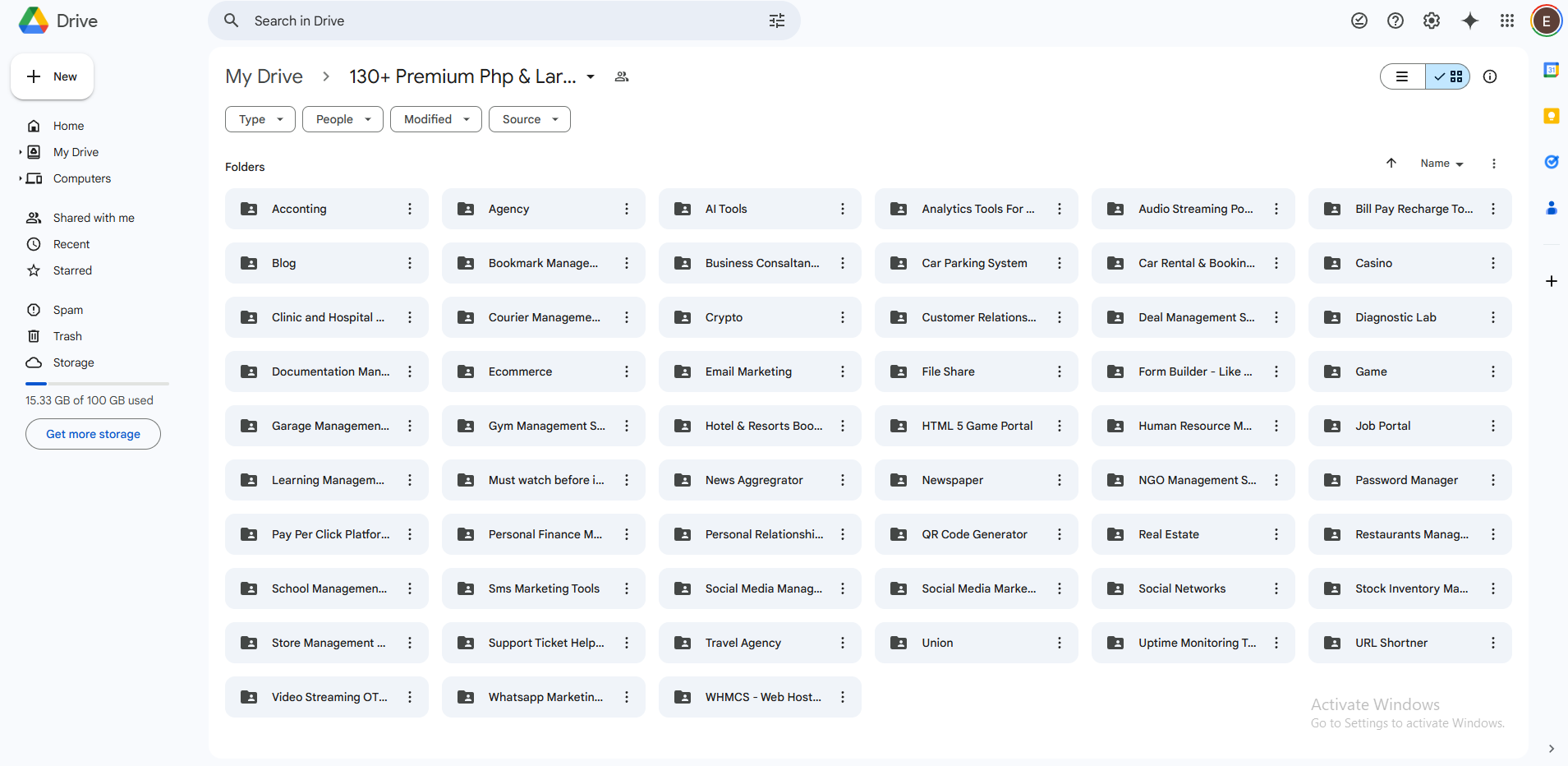Open the Help question mark icon
Viewport: 1568px width, 766px height.
(1396, 21)
